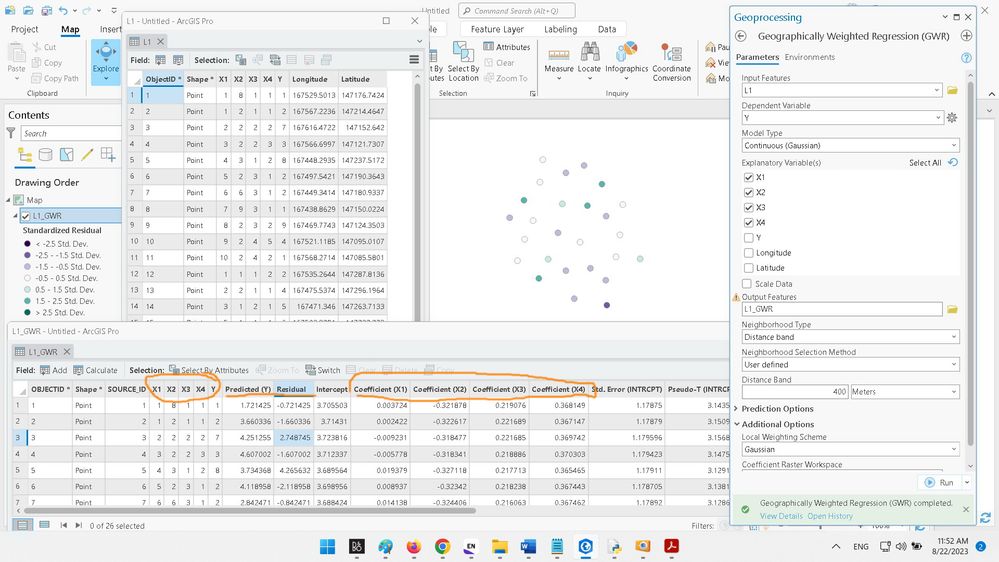
Task: Add the GWR tool to favorites with plus icon
Action: pyautogui.click(x=967, y=36)
